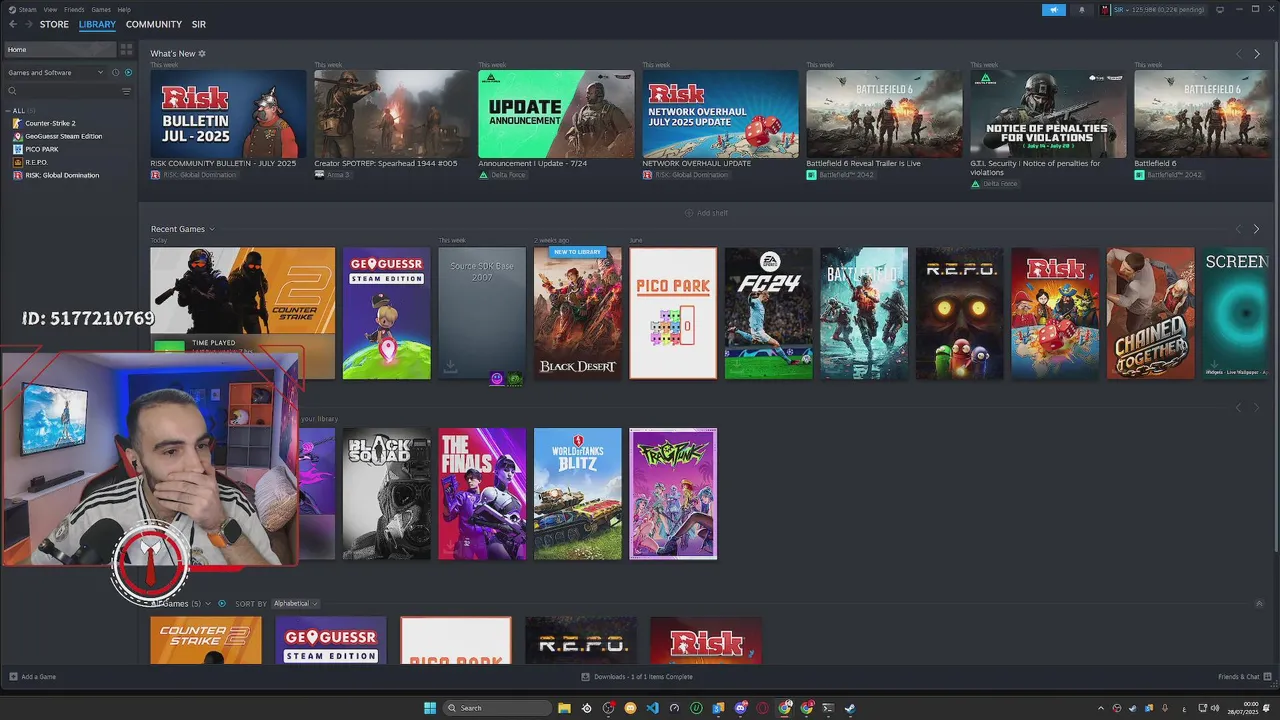The image size is (1280, 720).
Task: Click the blue announcements megaphone button
Action: click(1054, 9)
